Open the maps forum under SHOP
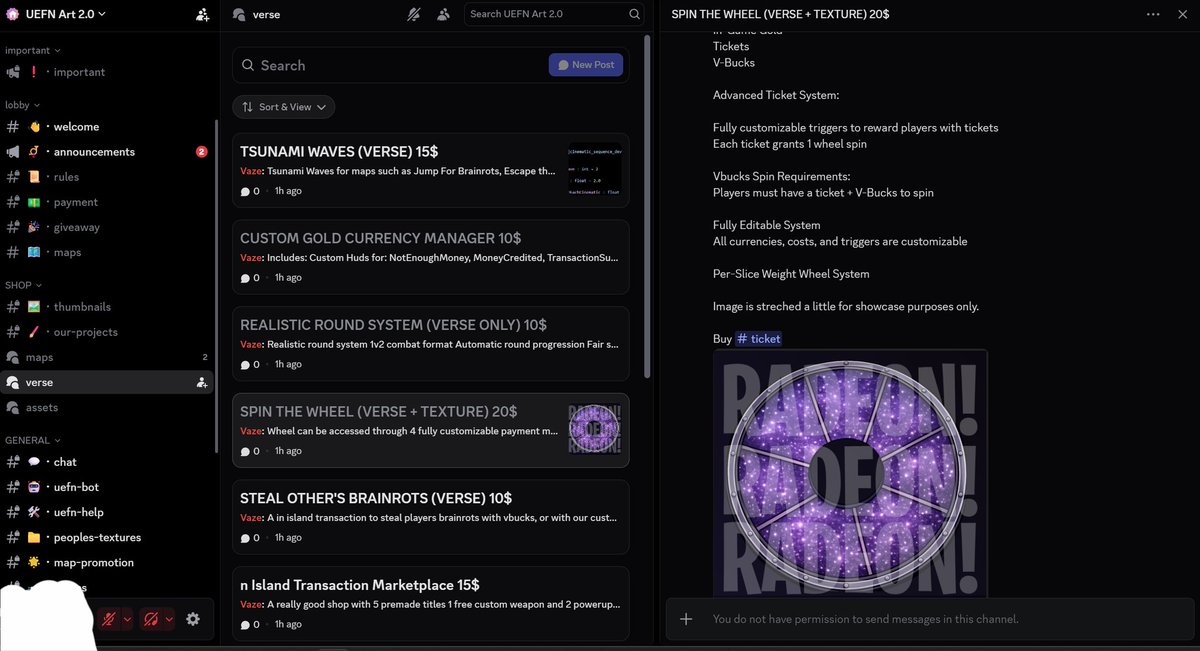Image resolution: width=1200 pixels, height=651 pixels. (x=107, y=357)
